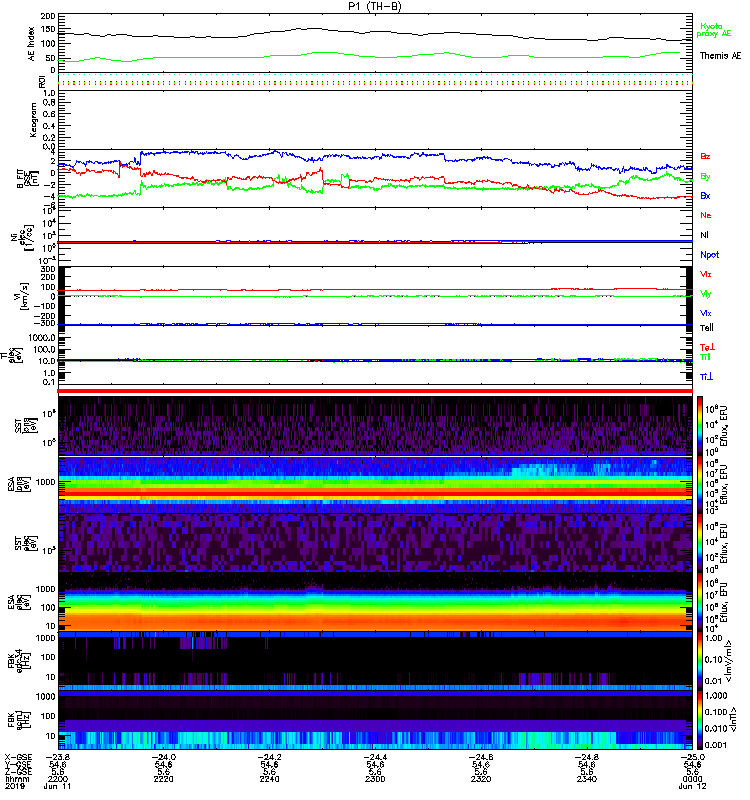Select the green By legend entry
The image size is (750, 800).
tap(705, 177)
